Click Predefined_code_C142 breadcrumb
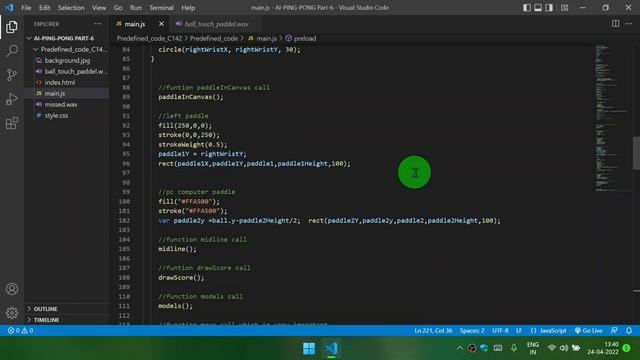Viewport: 640px width, 360px height. click(x=149, y=38)
